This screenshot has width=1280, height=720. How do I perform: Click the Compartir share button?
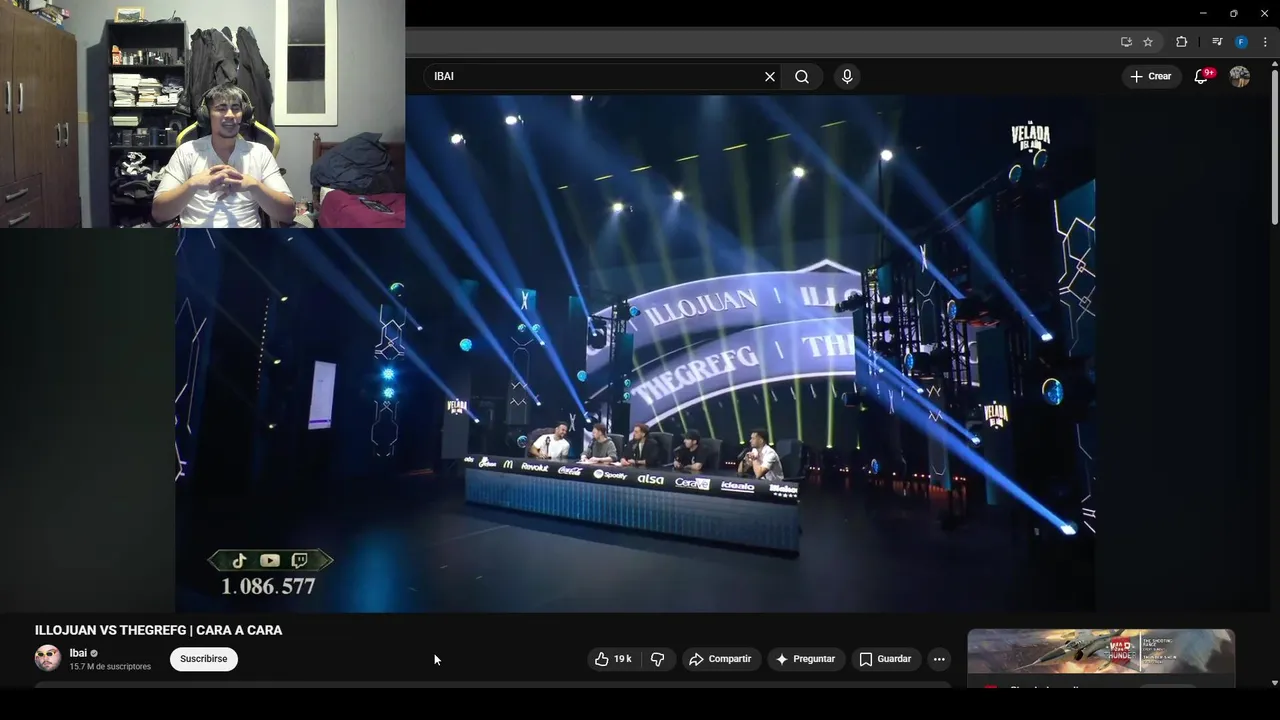coord(720,659)
